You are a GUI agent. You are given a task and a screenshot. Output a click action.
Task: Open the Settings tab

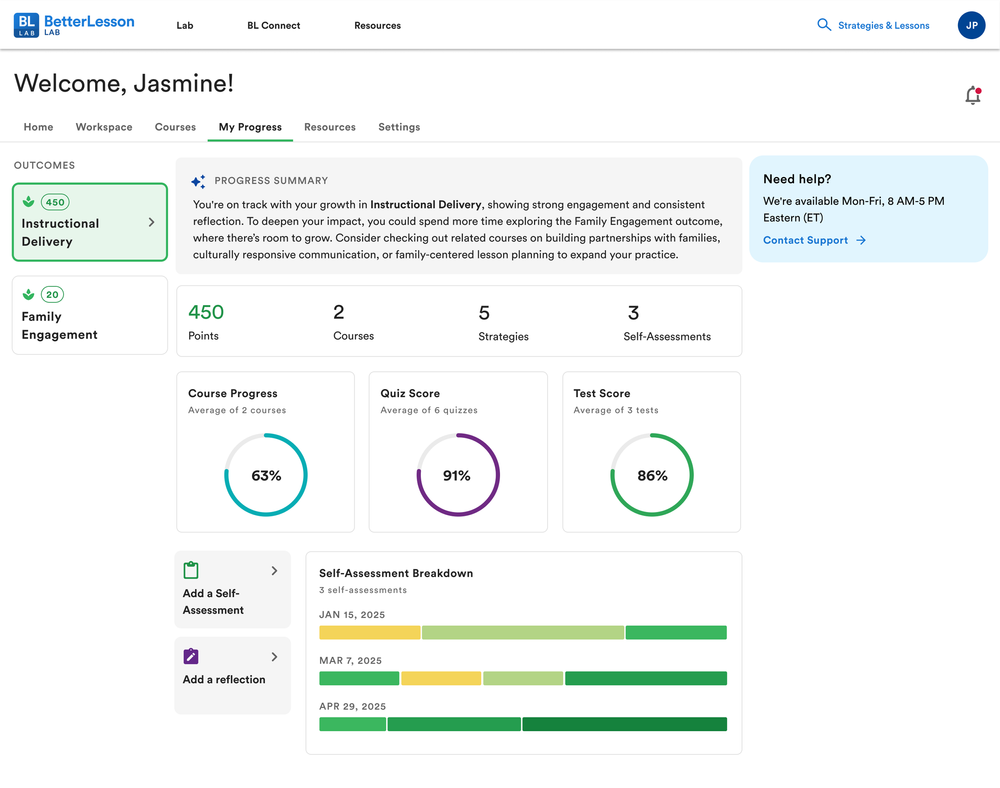(399, 127)
